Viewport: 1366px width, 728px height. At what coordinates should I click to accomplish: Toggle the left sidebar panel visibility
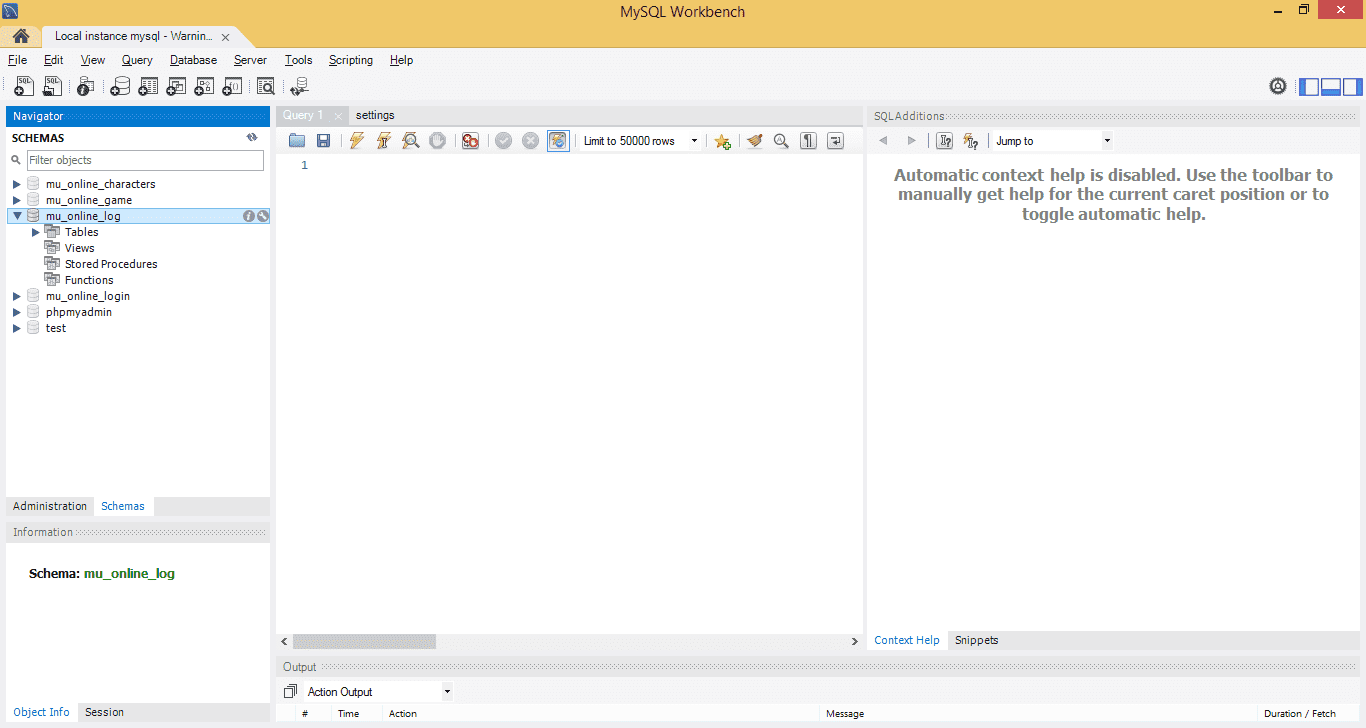pos(1309,87)
